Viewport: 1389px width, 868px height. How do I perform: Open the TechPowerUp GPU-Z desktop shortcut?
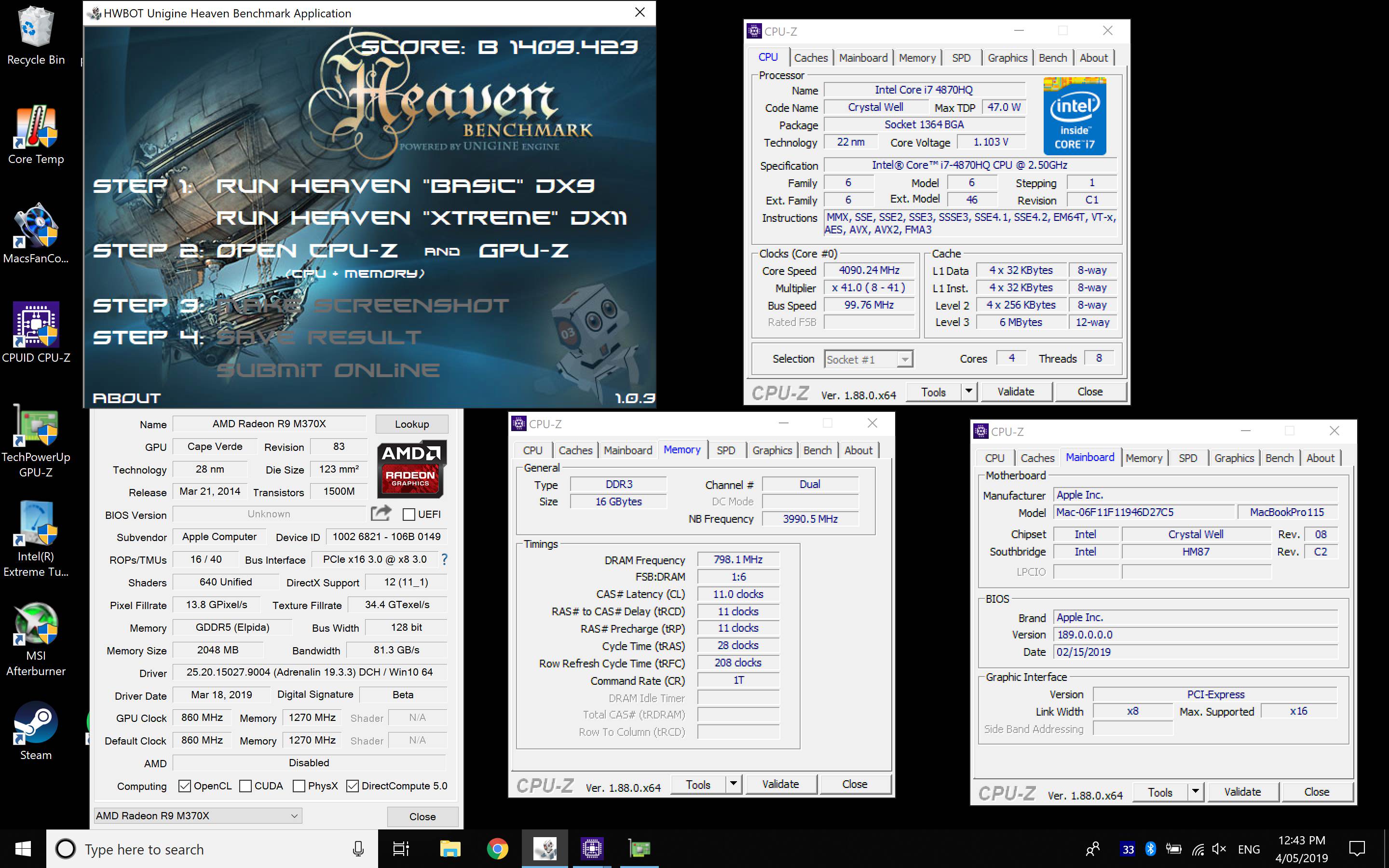pos(36,441)
